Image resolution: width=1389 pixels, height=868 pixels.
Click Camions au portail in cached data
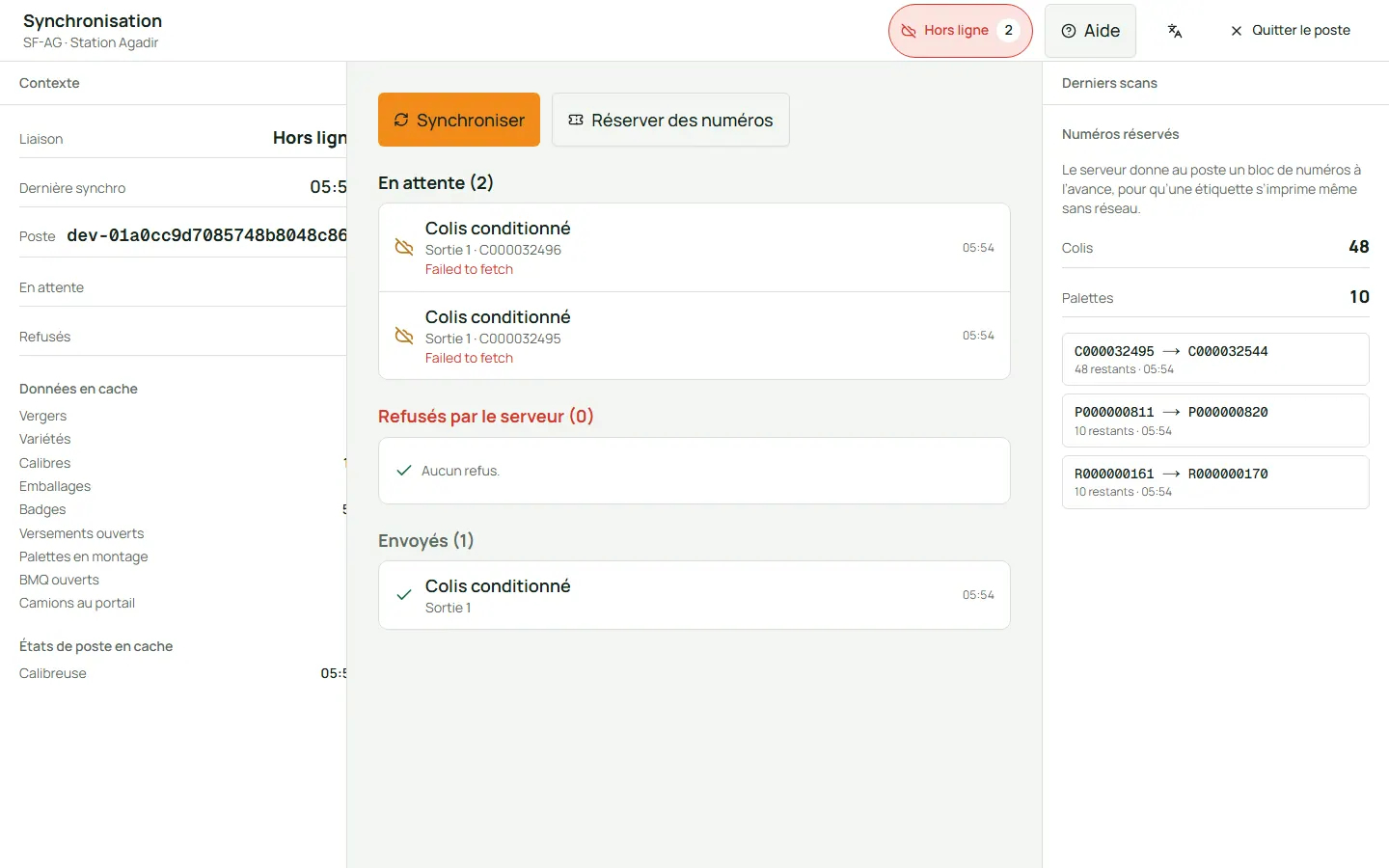[77, 603]
